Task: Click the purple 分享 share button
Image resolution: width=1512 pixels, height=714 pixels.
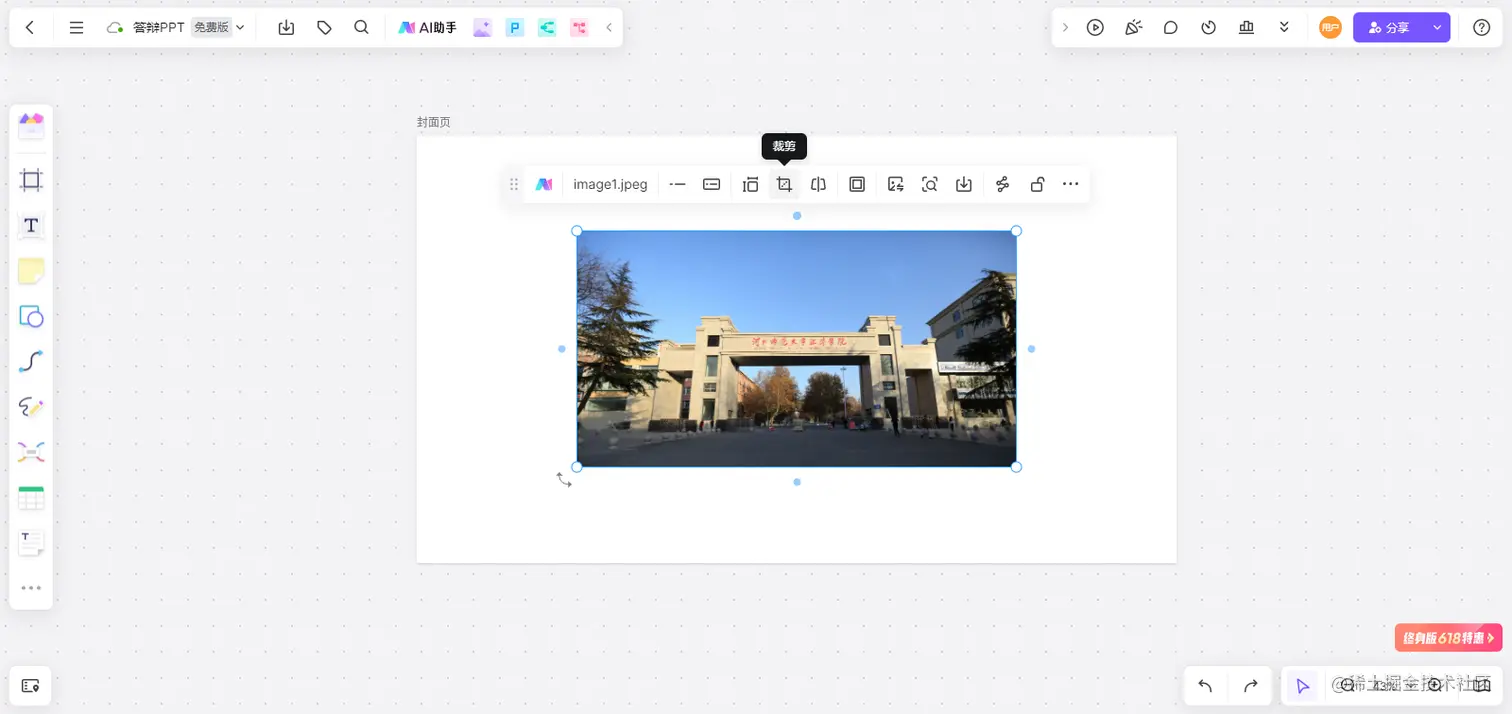Action: 1389,28
